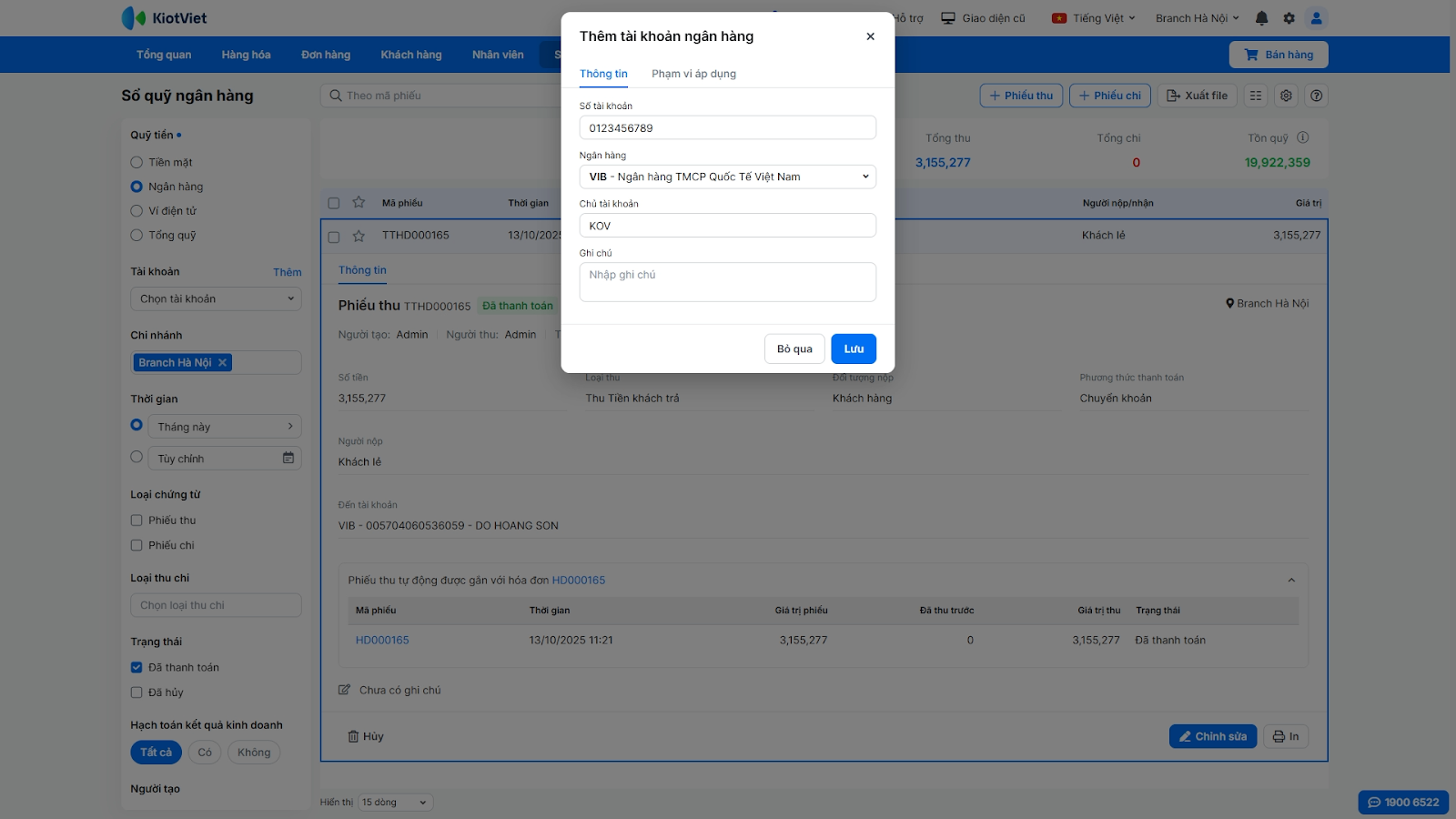Open the user account avatar
The image size is (1456, 819).
tap(1316, 18)
